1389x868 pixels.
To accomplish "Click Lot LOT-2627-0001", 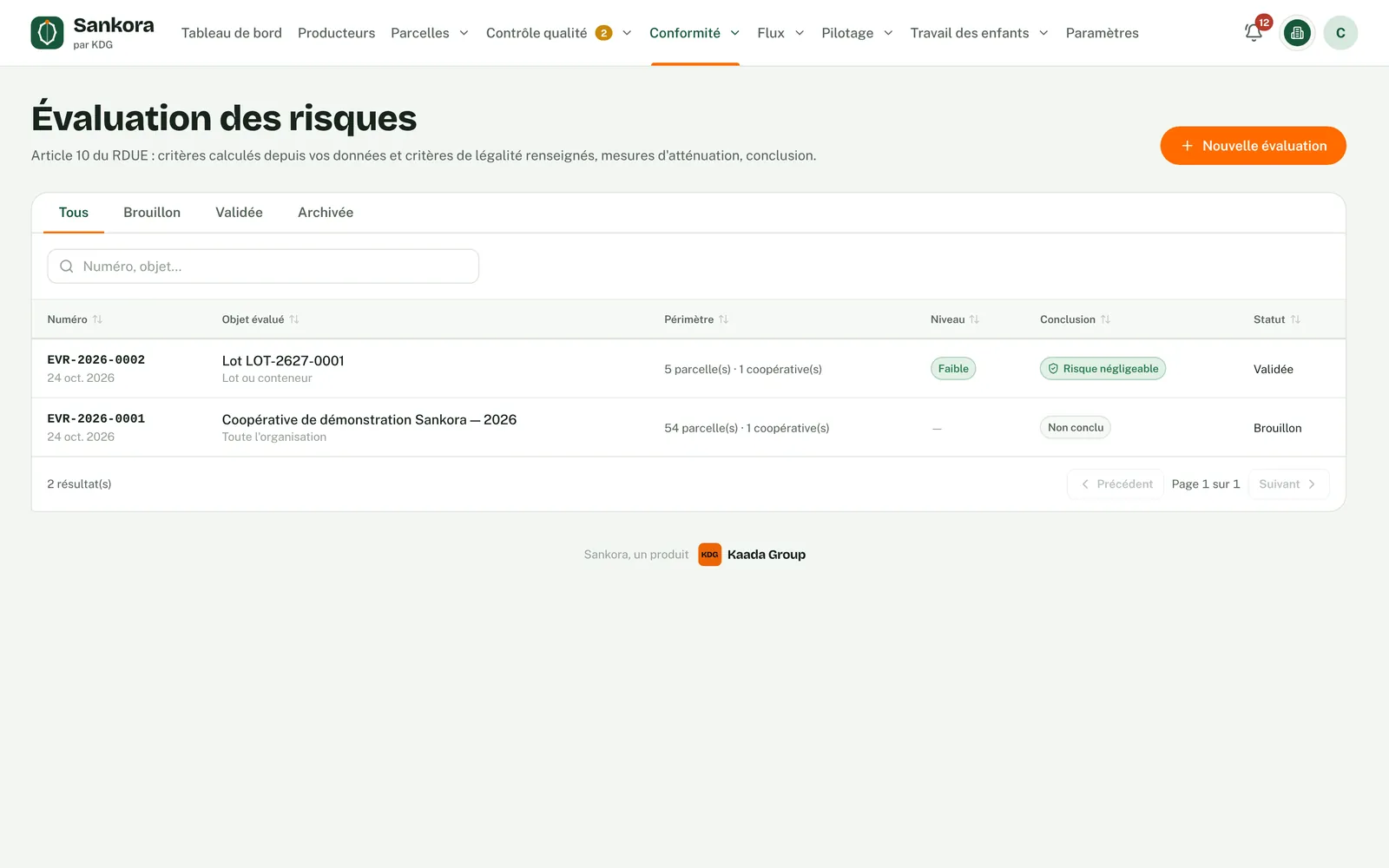I will click(x=283, y=361).
